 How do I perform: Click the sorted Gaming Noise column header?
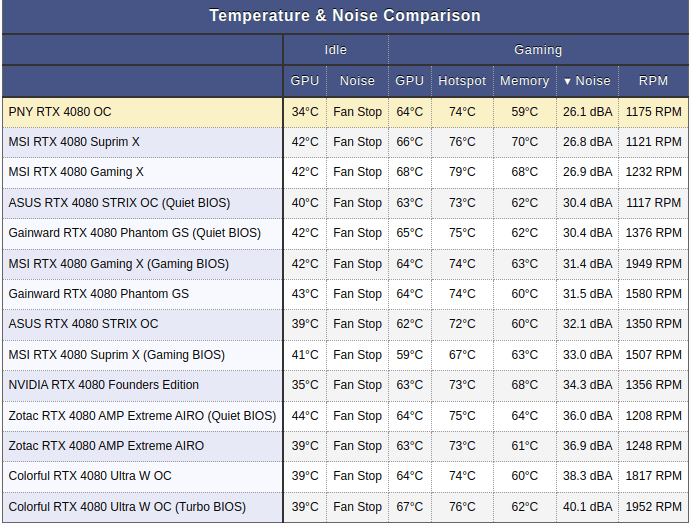(x=587, y=81)
